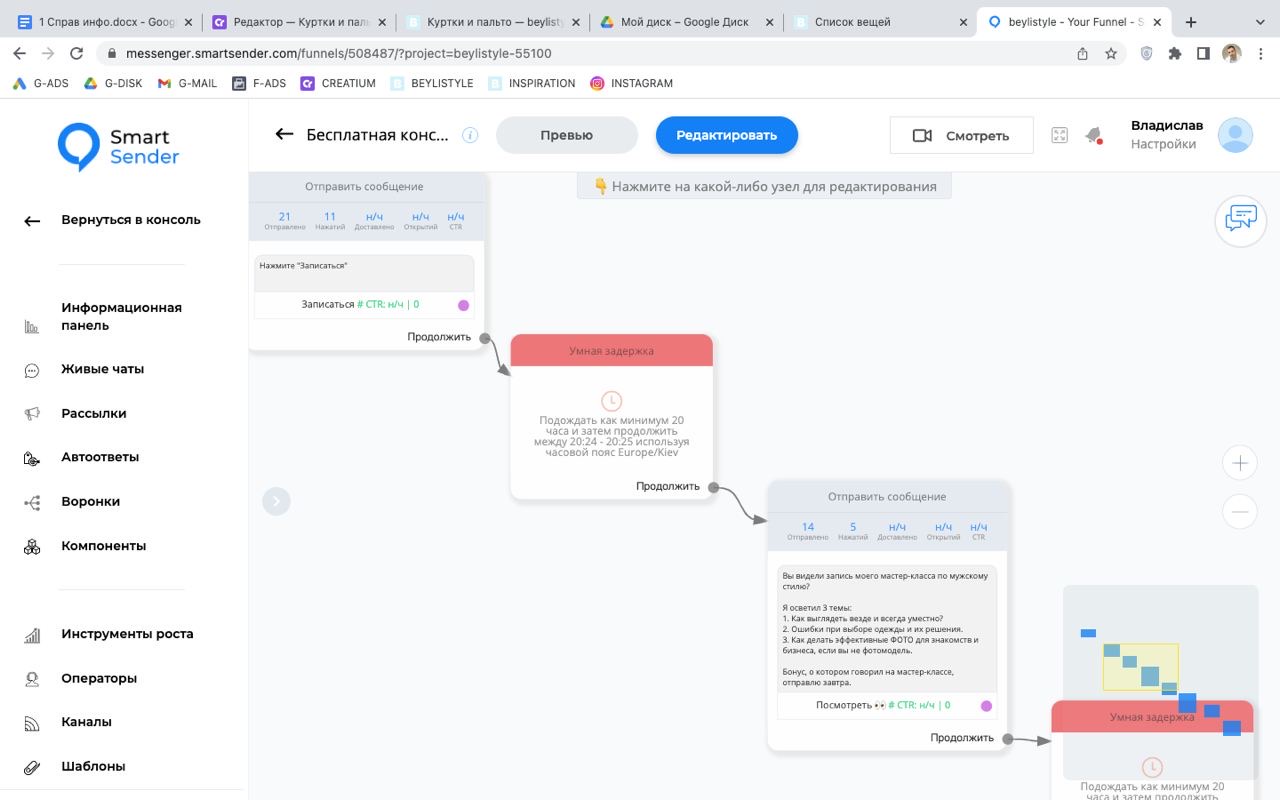Switch to the 'Редактор — Куртки и пальто' tab

[299, 21]
